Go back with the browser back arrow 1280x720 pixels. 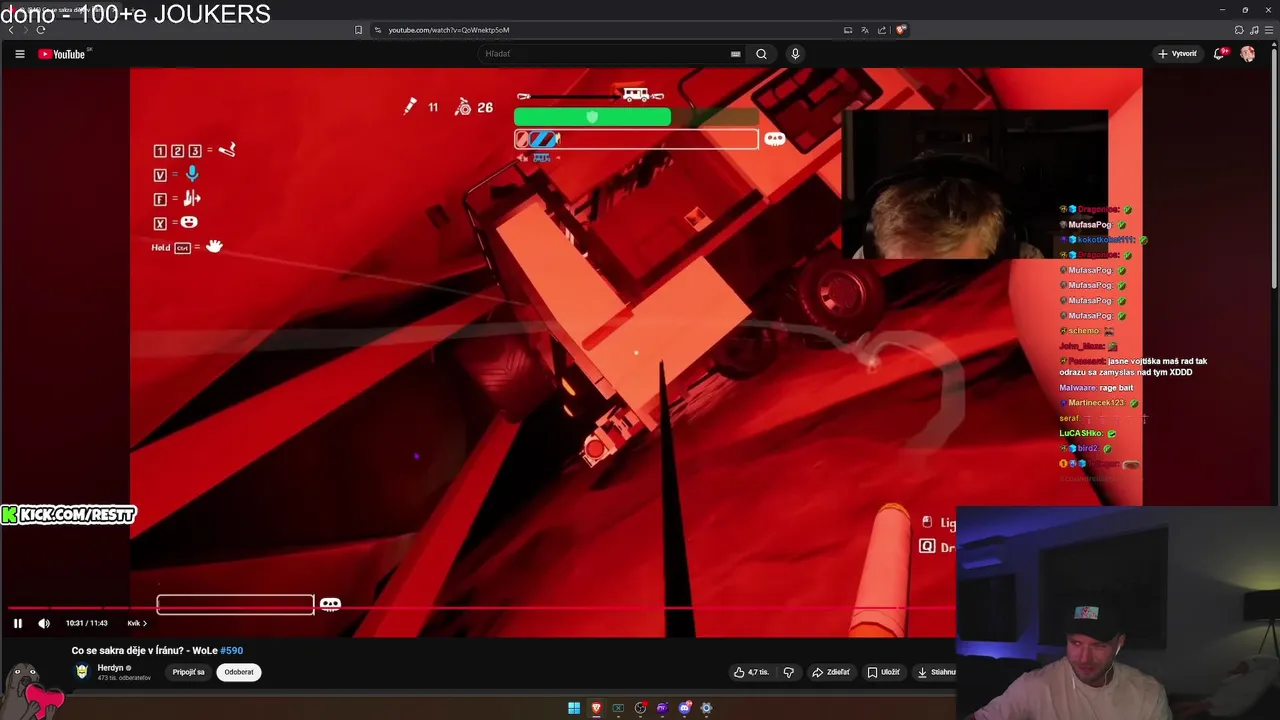(11, 30)
